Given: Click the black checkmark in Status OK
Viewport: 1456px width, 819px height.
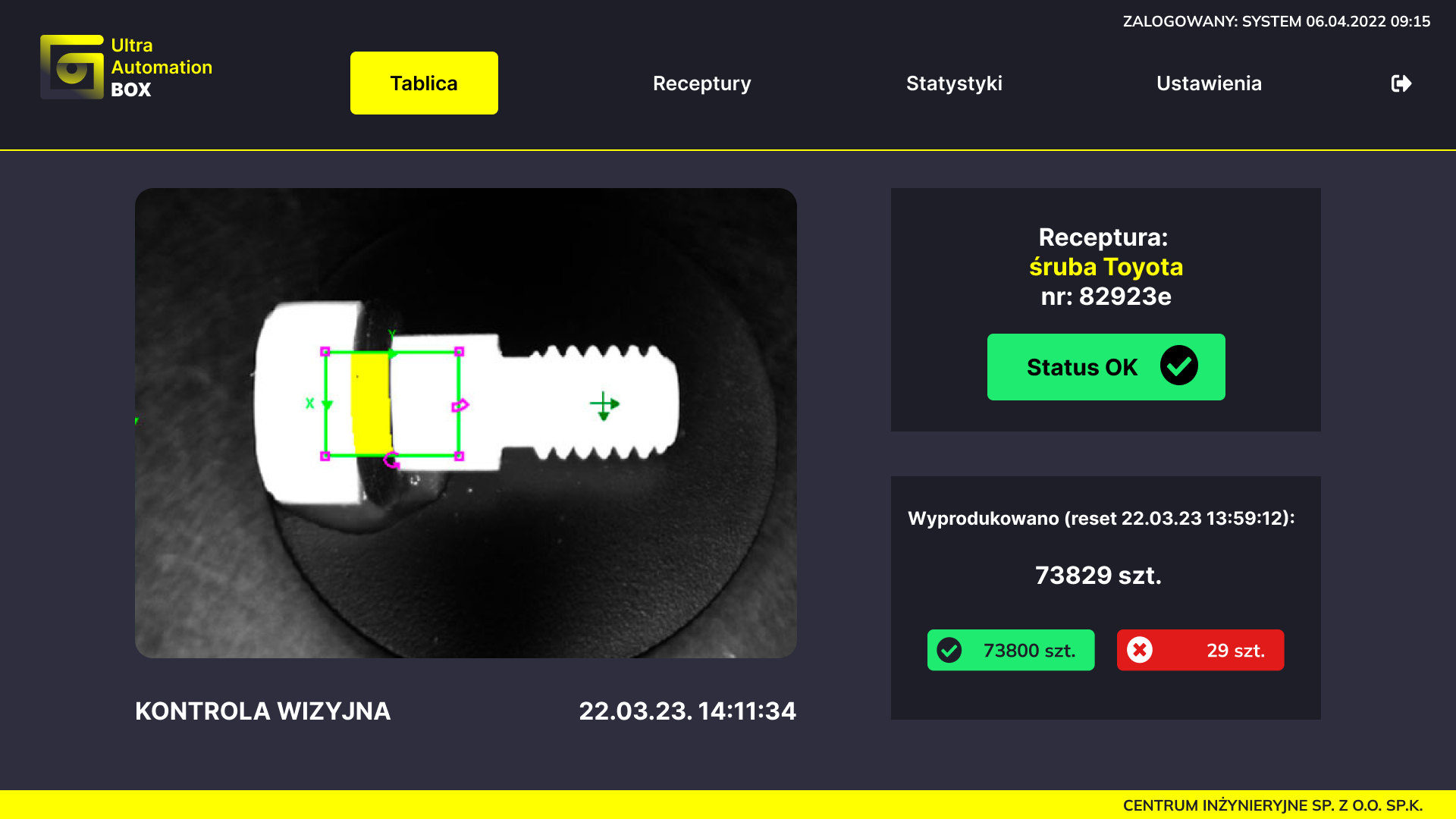Looking at the screenshot, I should (x=1179, y=366).
